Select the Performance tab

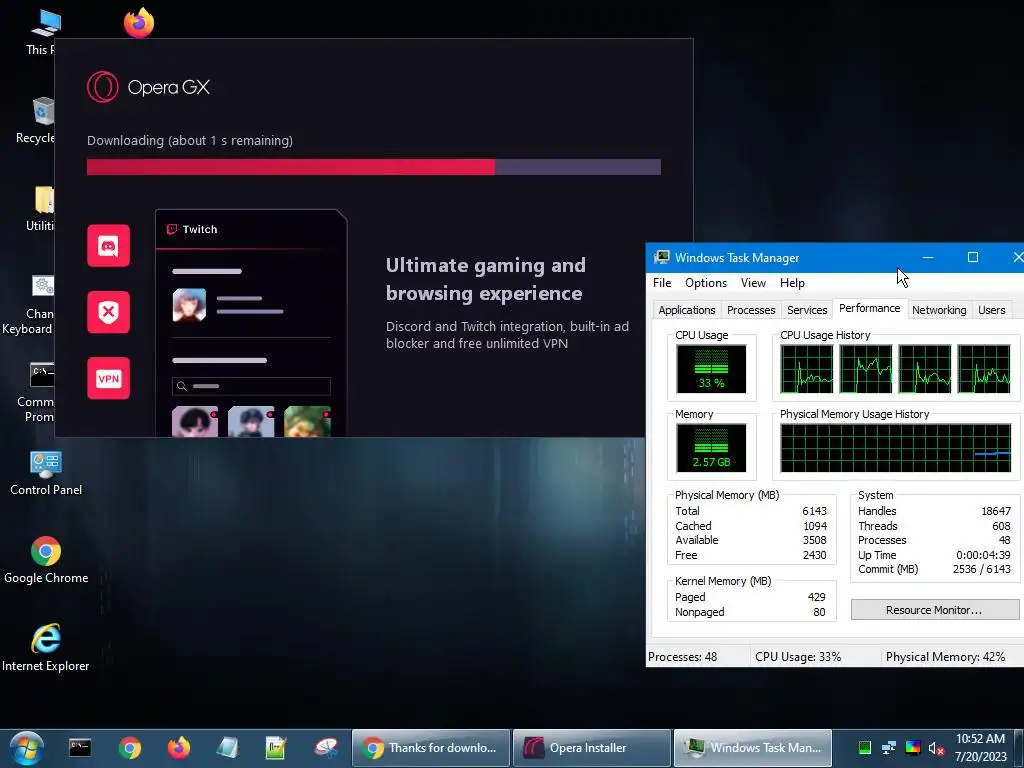(869, 308)
